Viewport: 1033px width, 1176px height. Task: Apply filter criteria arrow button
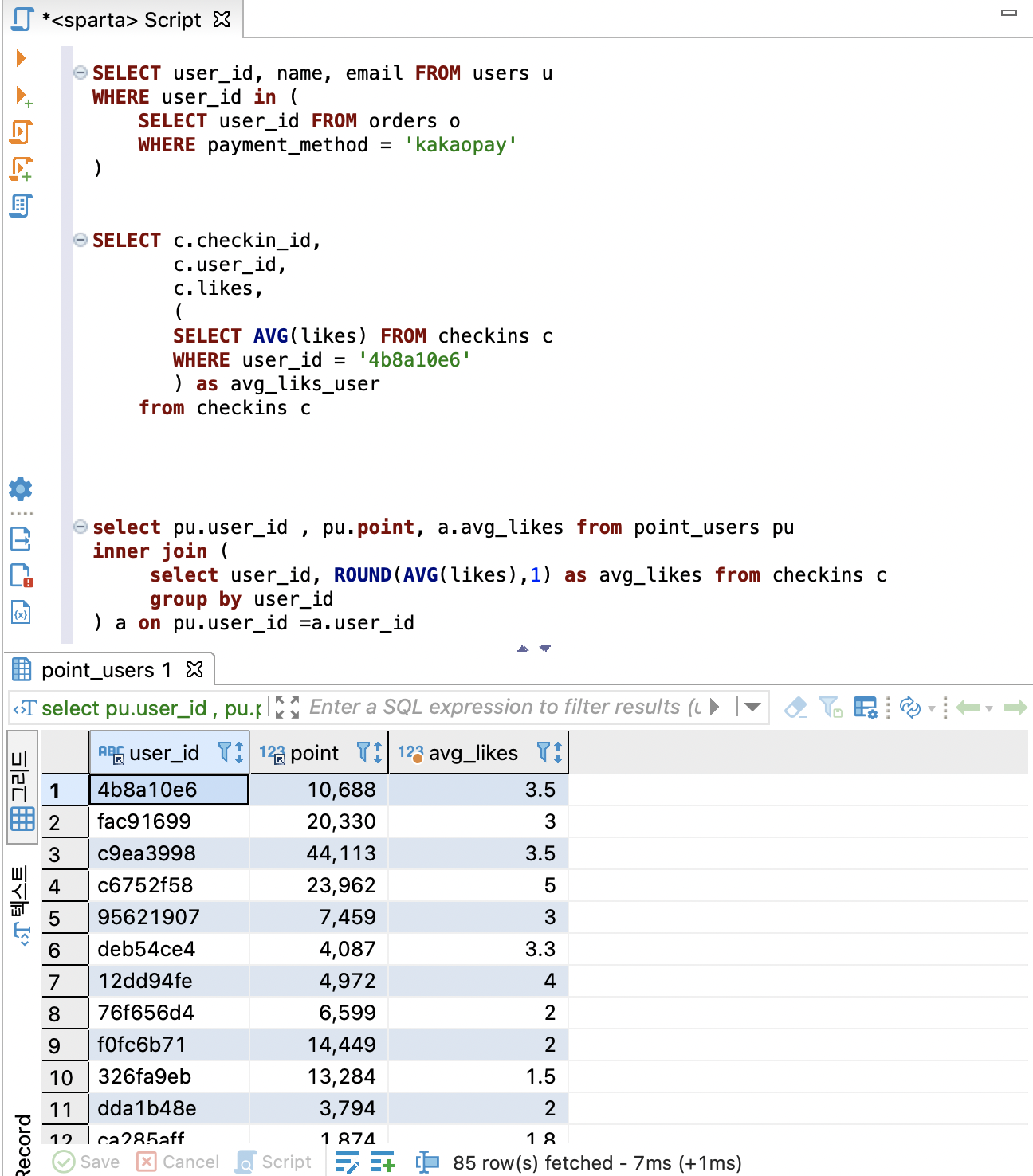715,707
